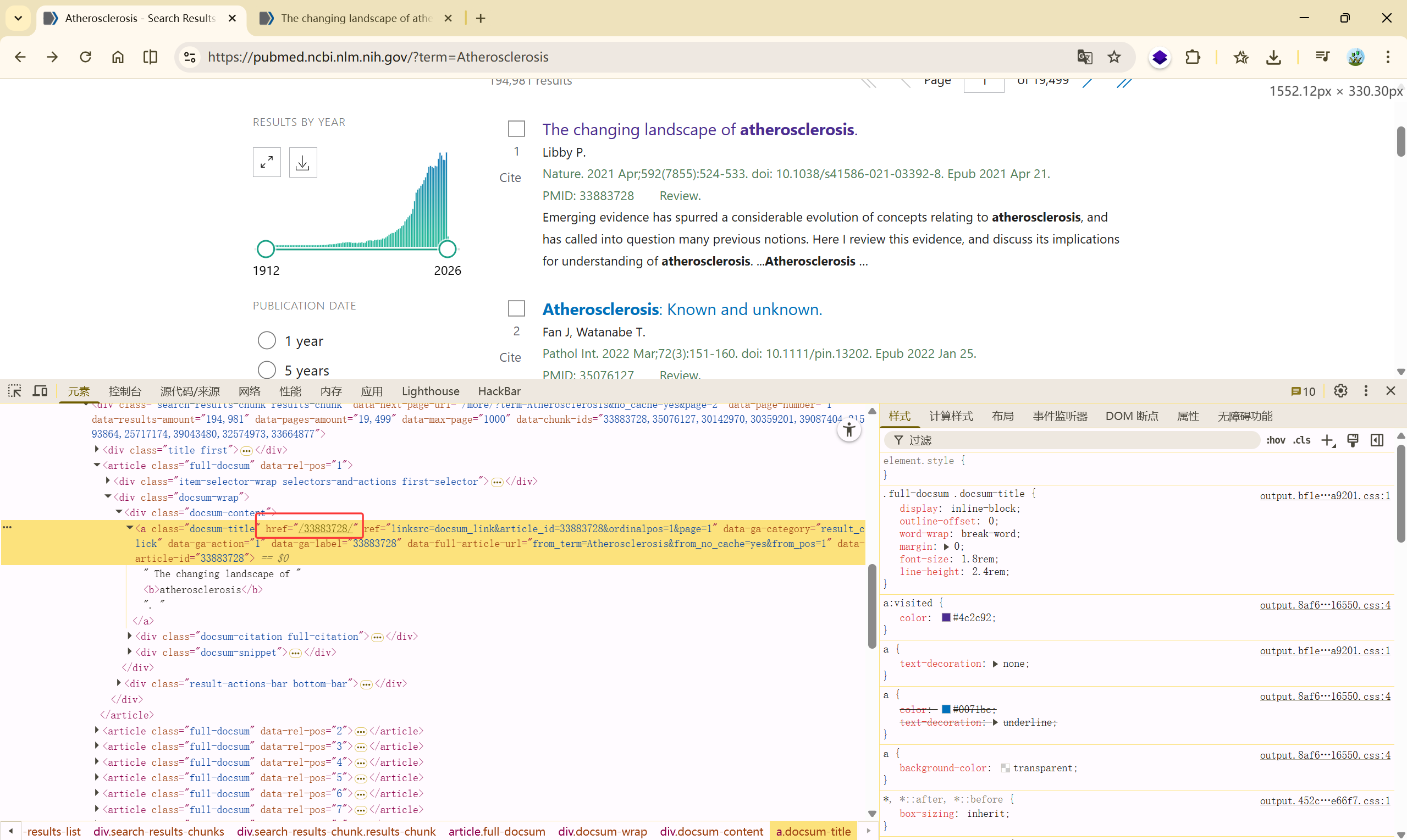Expand the results-by-year chart
Image resolution: width=1407 pixels, height=840 pixels.
(267, 163)
